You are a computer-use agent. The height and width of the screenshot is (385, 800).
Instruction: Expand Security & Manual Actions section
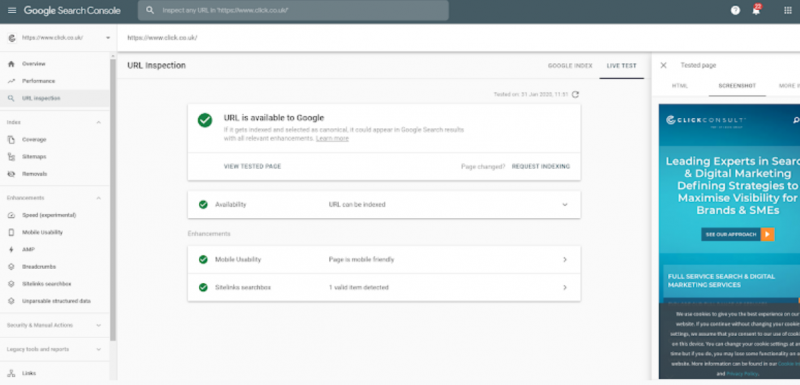coord(55,325)
